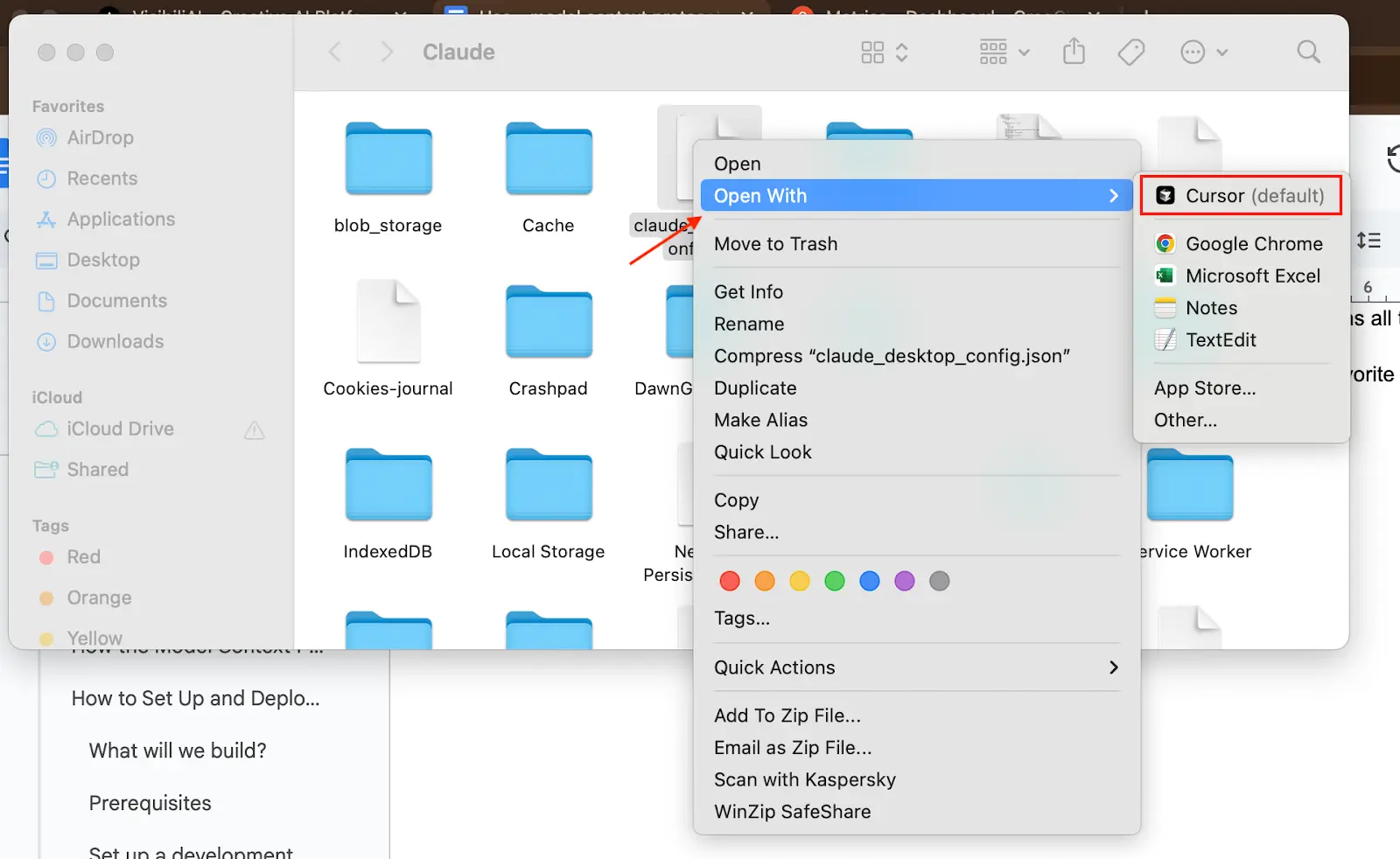1400x859 pixels.
Task: Click Share... in the context menu
Action: pos(916,533)
